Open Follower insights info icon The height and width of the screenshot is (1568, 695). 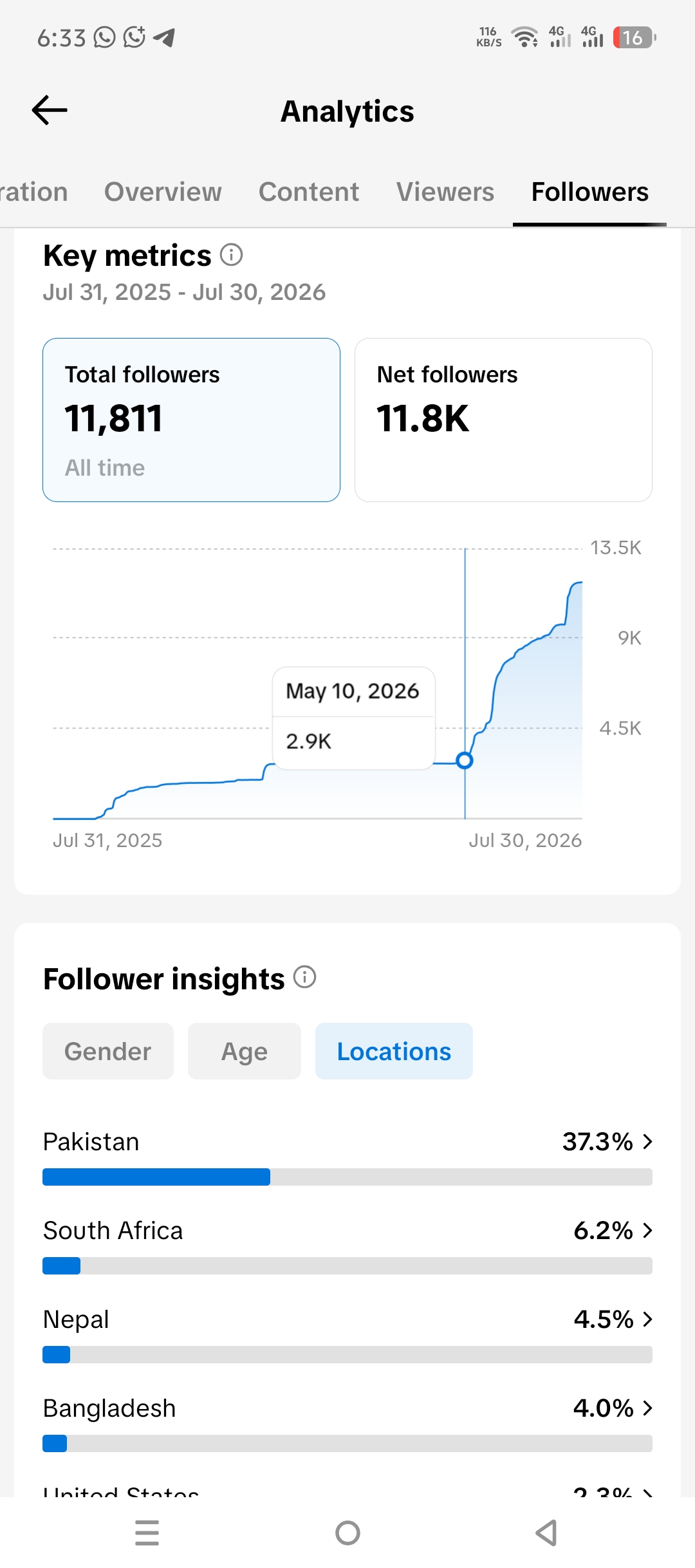click(x=305, y=977)
